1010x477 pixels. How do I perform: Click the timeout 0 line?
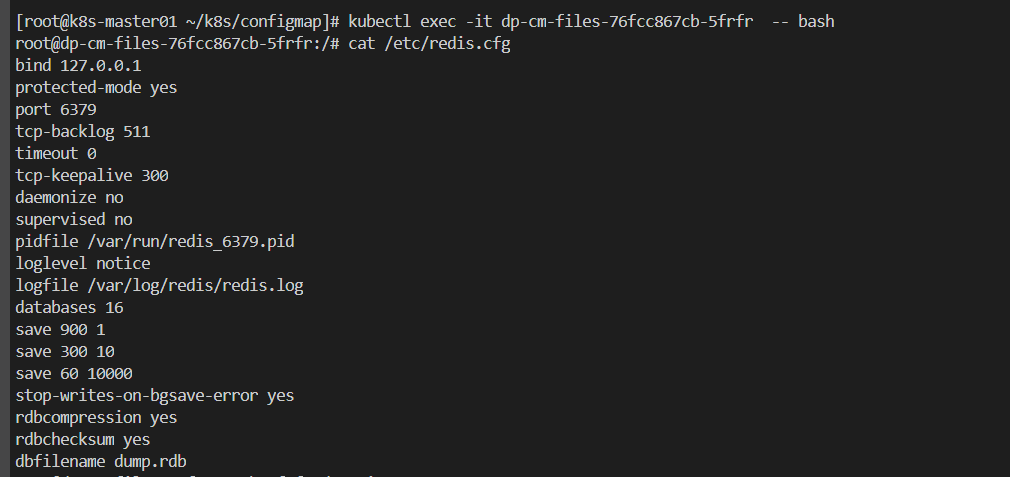tap(56, 153)
